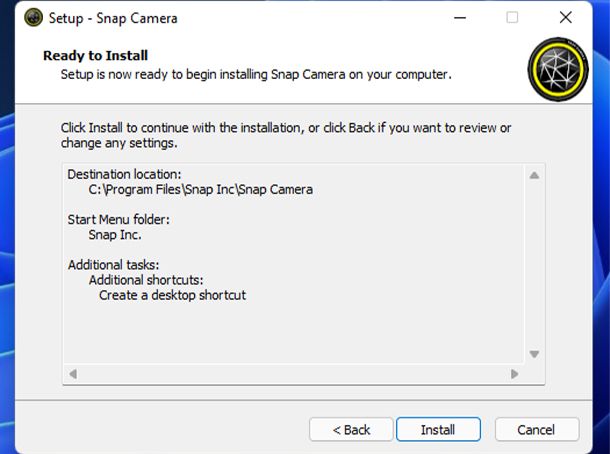Click the path C:\Program Files\Snap Inc\Snap Camera
The height and width of the screenshot is (454, 610).
tap(200, 189)
